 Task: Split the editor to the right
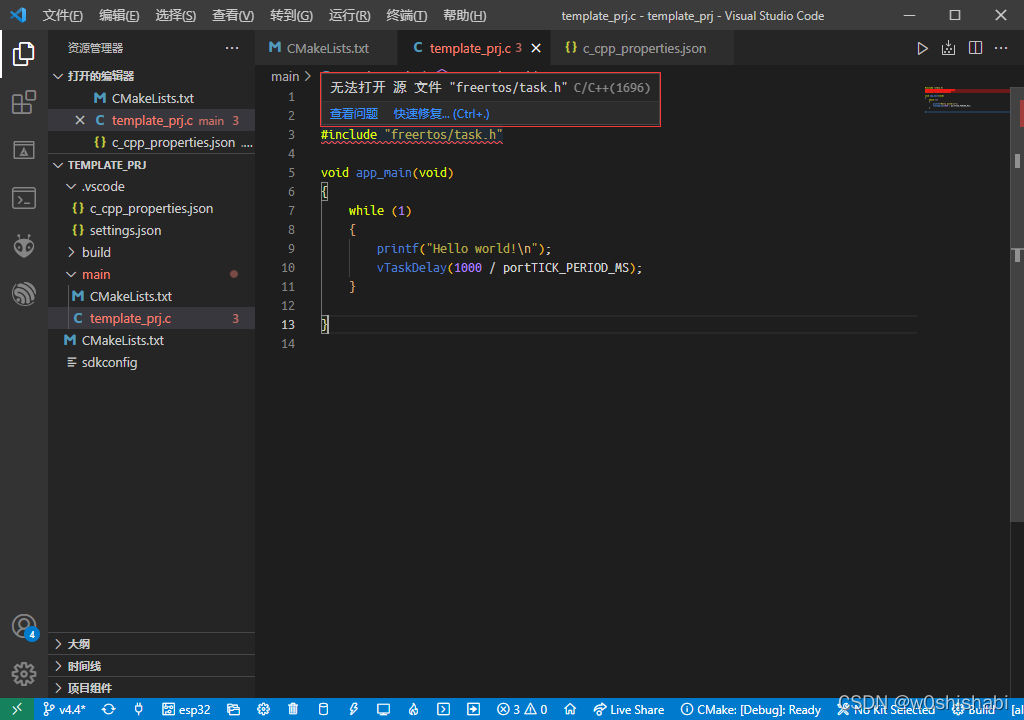[x=975, y=48]
